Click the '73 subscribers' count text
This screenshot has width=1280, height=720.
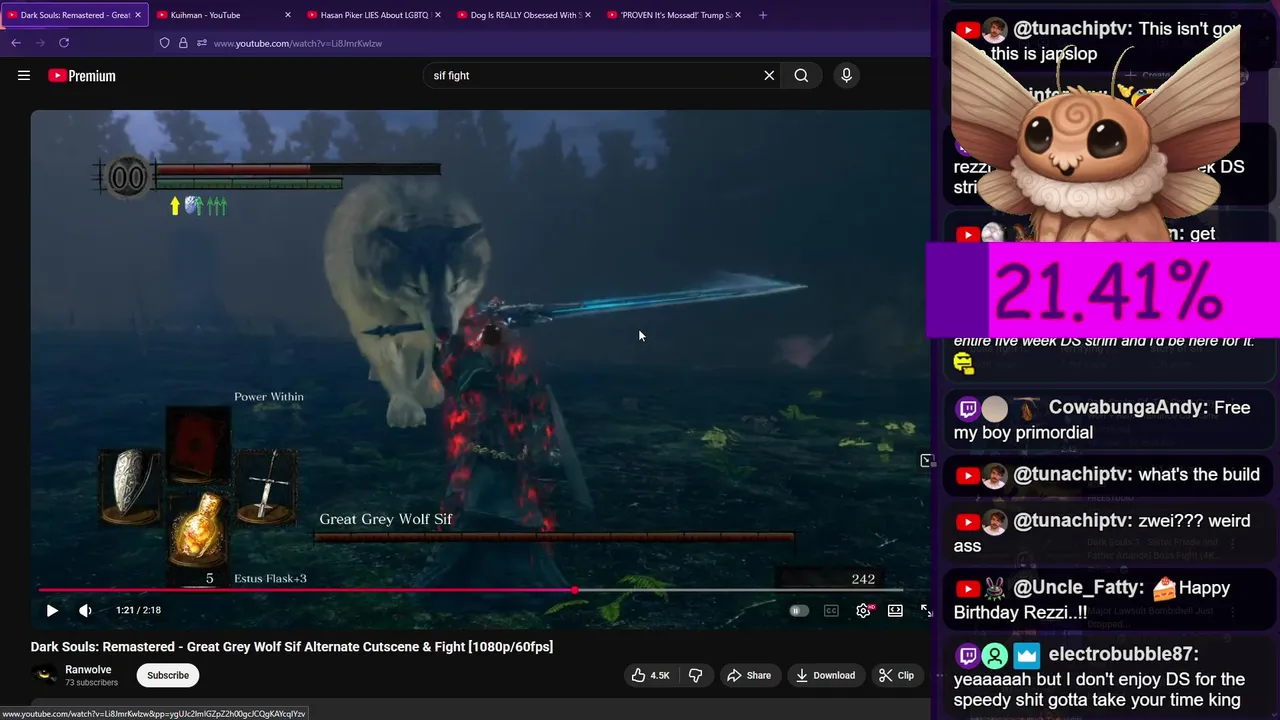[x=91, y=683]
